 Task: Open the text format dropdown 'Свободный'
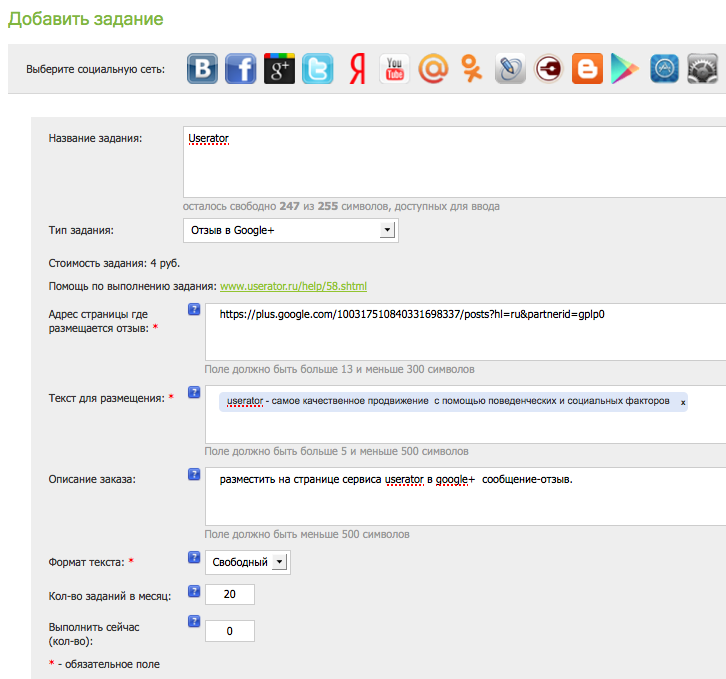(248, 562)
